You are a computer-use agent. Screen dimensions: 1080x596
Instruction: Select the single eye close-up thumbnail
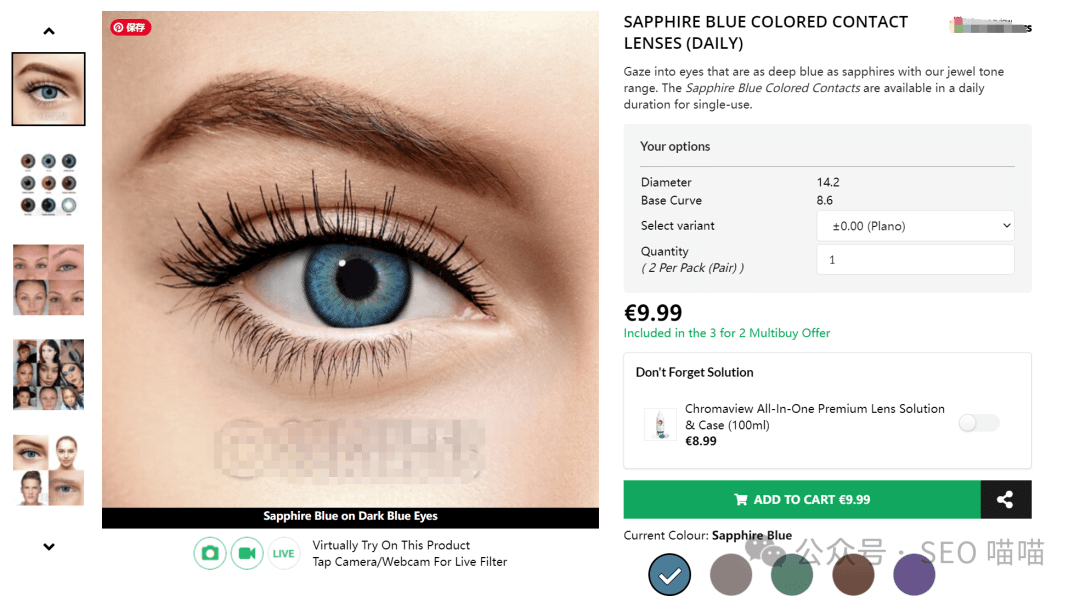(48, 89)
